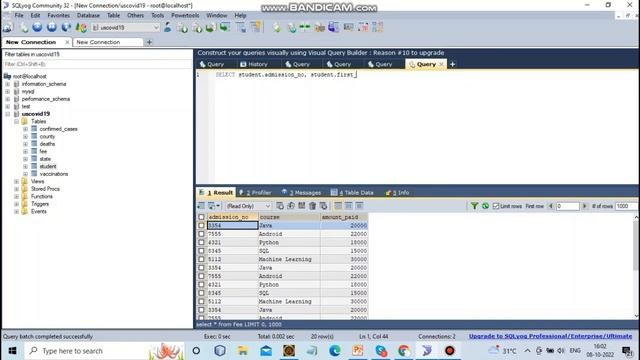Click the green refresh icon beside the filter
The width and height of the screenshot is (640, 360).
485,206
